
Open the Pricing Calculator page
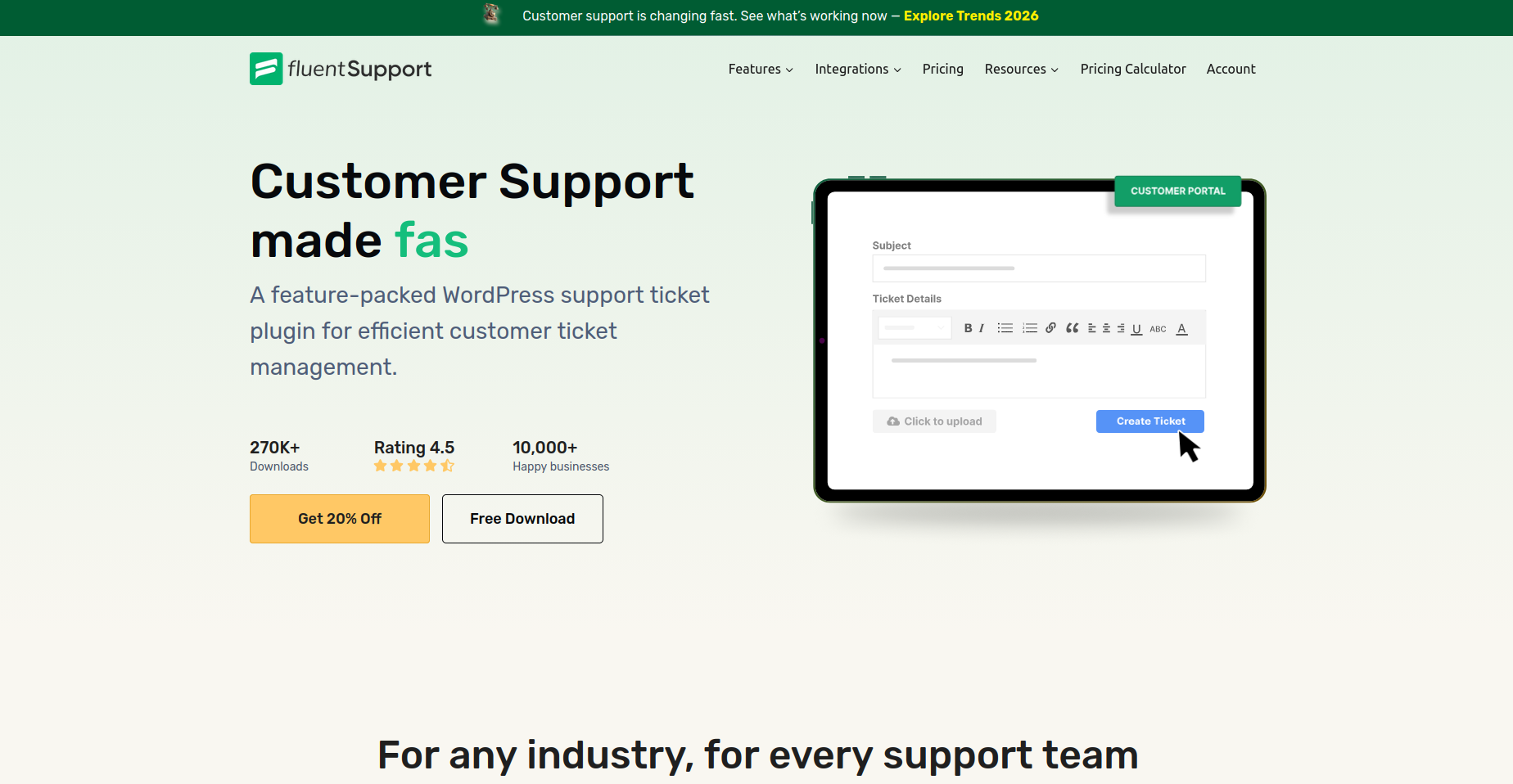(1133, 69)
